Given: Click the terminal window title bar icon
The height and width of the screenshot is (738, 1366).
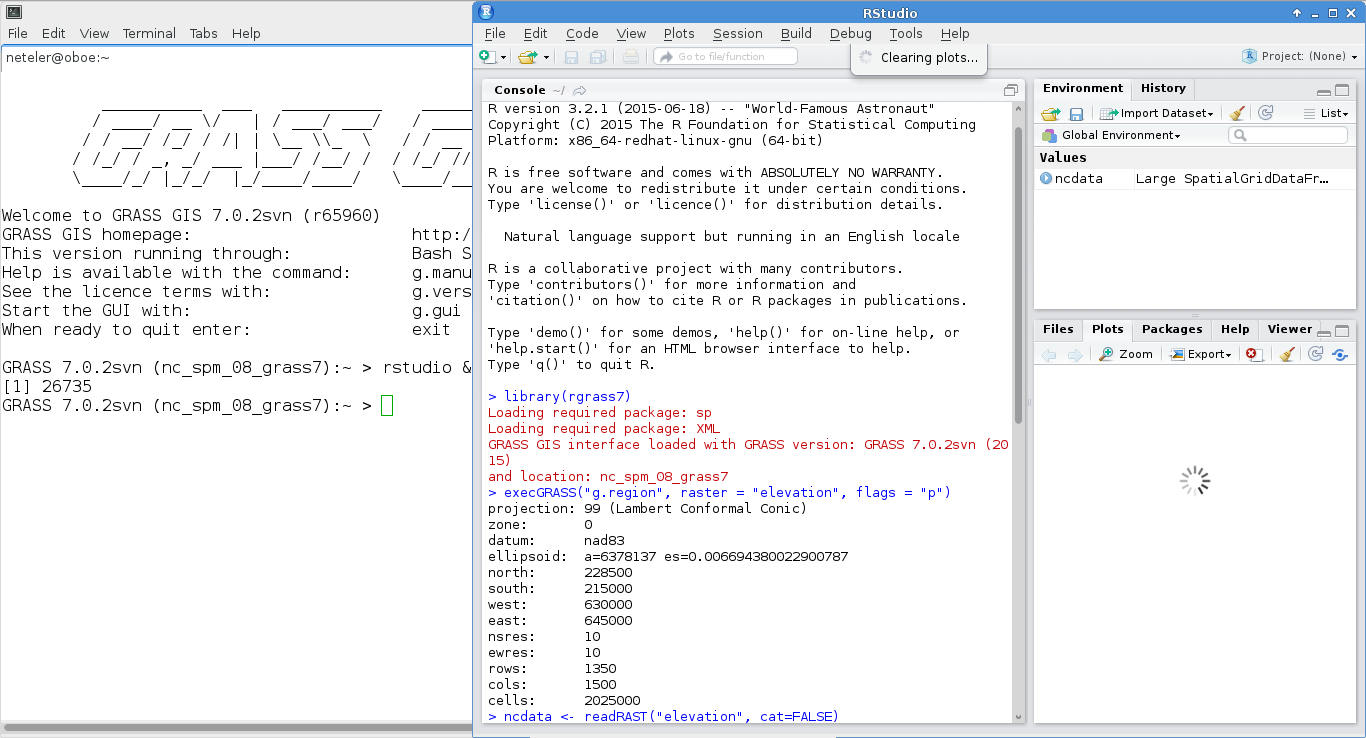Looking at the screenshot, I should tap(13, 11).
